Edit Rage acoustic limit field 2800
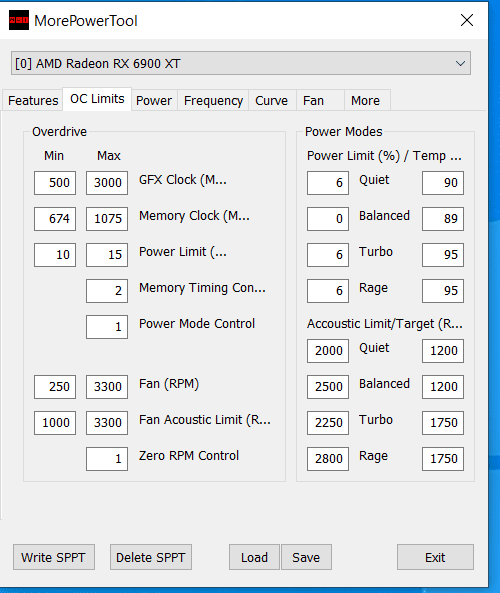Viewport: 500px width, 593px height. pos(328,459)
